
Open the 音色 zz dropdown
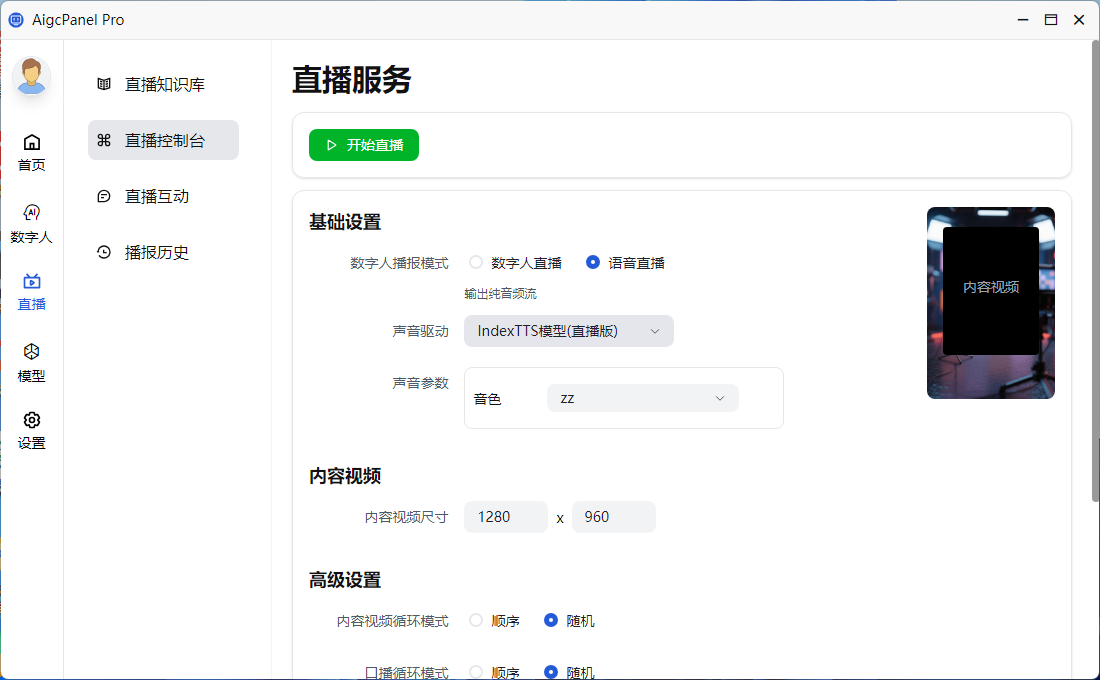point(643,399)
